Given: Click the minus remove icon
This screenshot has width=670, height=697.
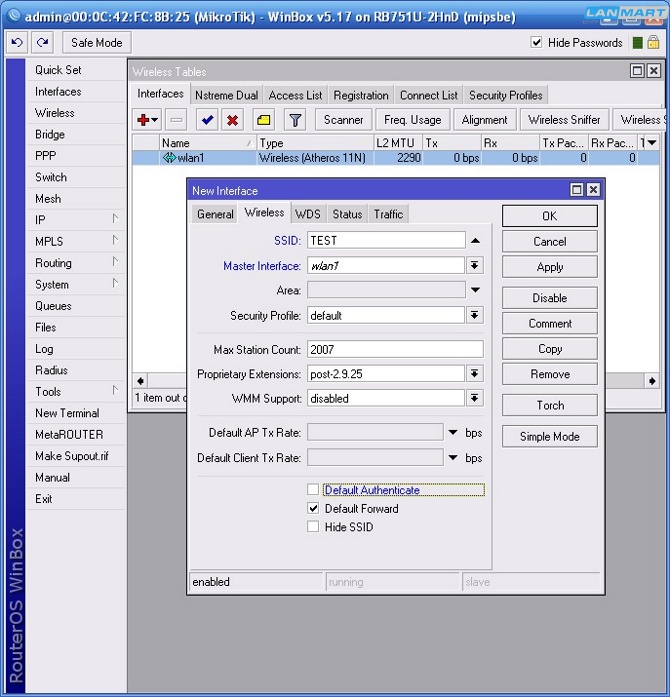Looking at the screenshot, I should [x=176, y=120].
